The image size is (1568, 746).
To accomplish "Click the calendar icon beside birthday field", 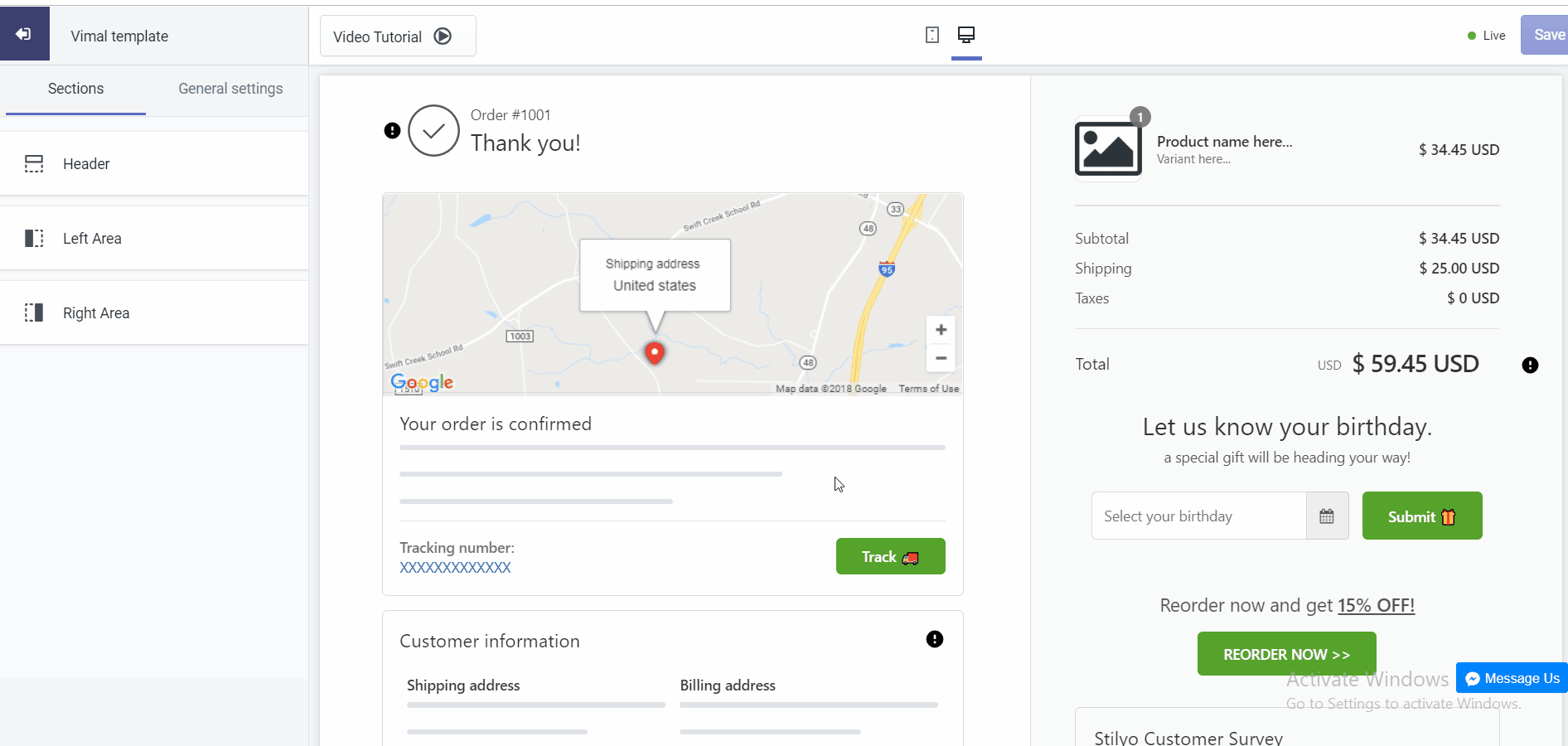I will click(x=1327, y=516).
